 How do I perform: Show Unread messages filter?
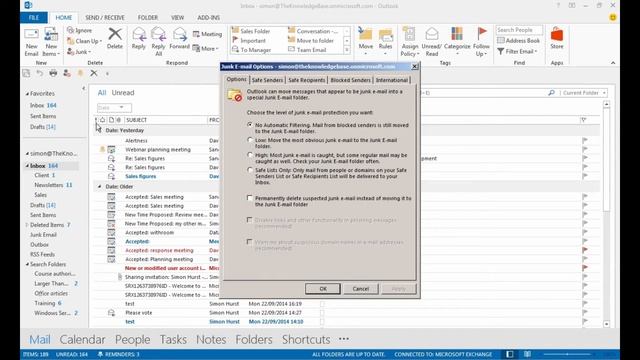pos(123,93)
